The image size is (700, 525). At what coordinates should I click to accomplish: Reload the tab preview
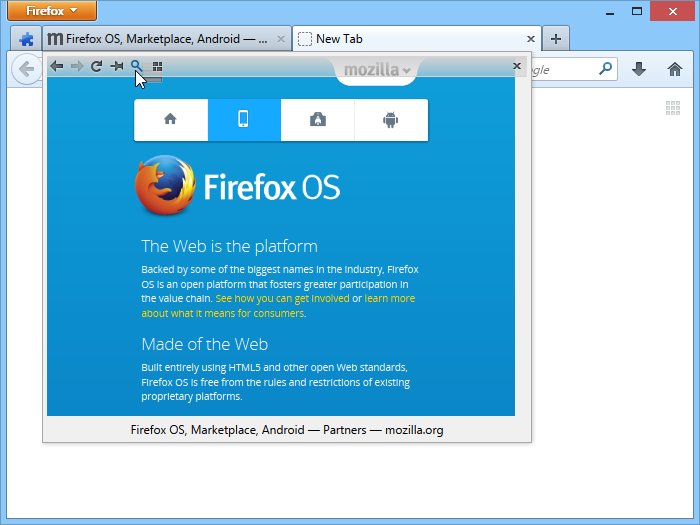click(x=96, y=67)
